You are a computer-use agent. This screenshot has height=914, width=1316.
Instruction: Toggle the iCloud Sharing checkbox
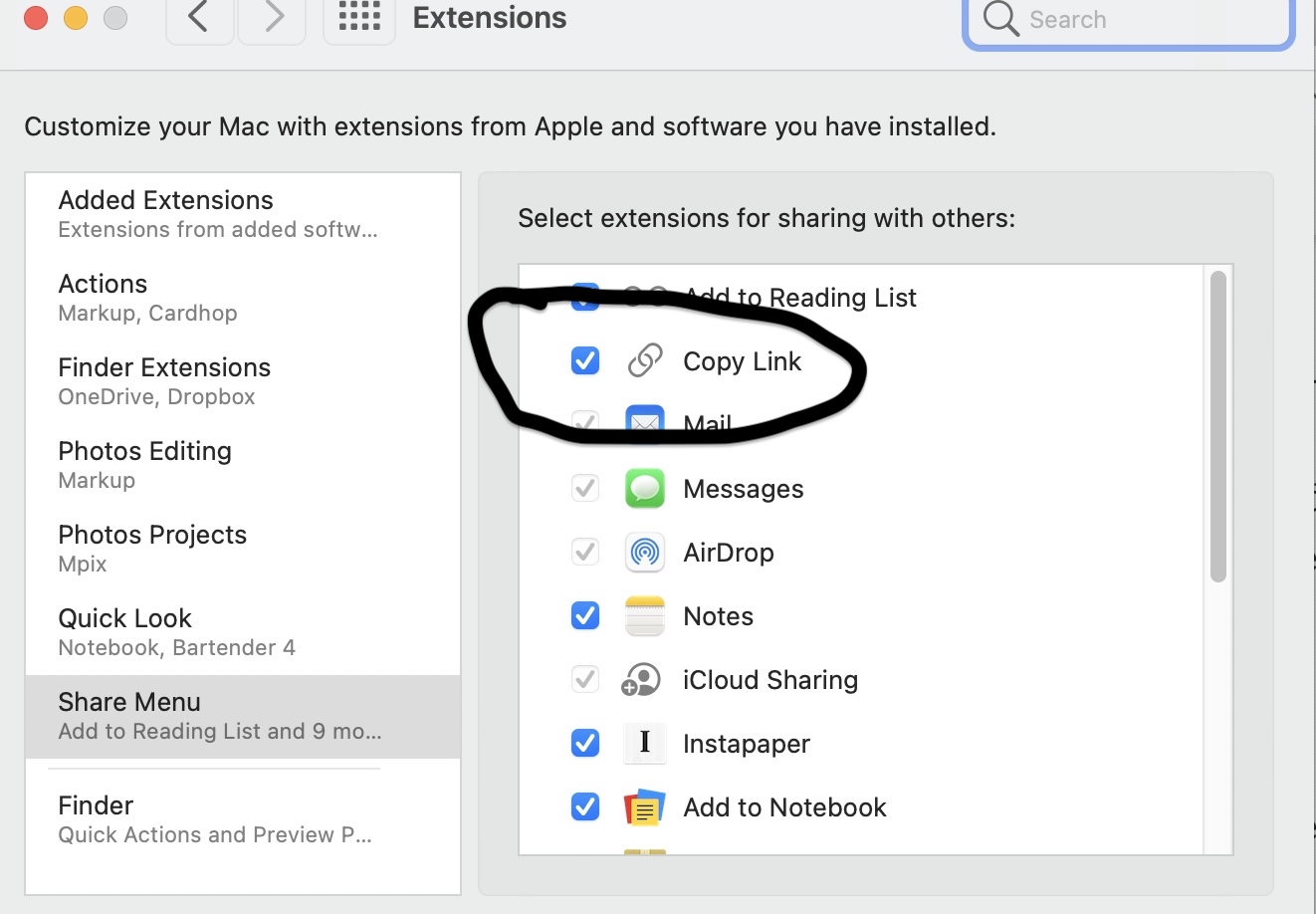[585, 680]
